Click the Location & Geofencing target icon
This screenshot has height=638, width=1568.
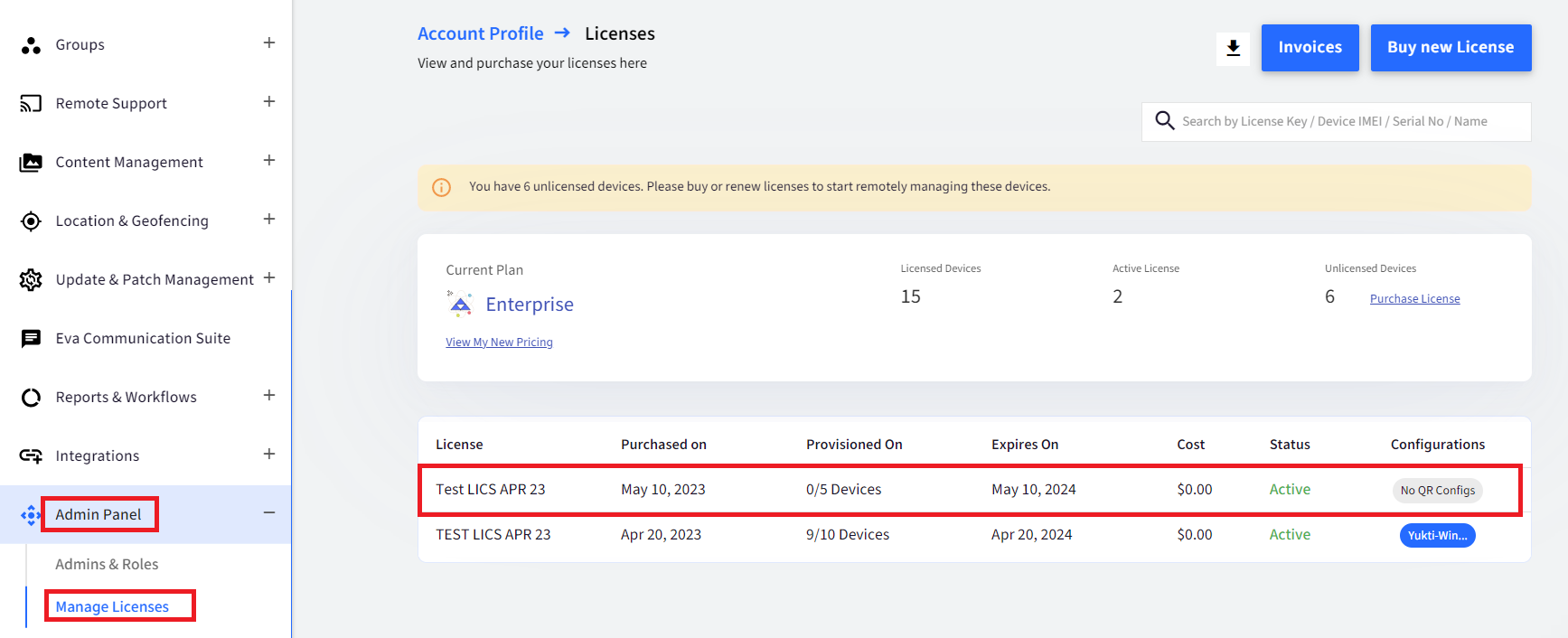[31, 221]
